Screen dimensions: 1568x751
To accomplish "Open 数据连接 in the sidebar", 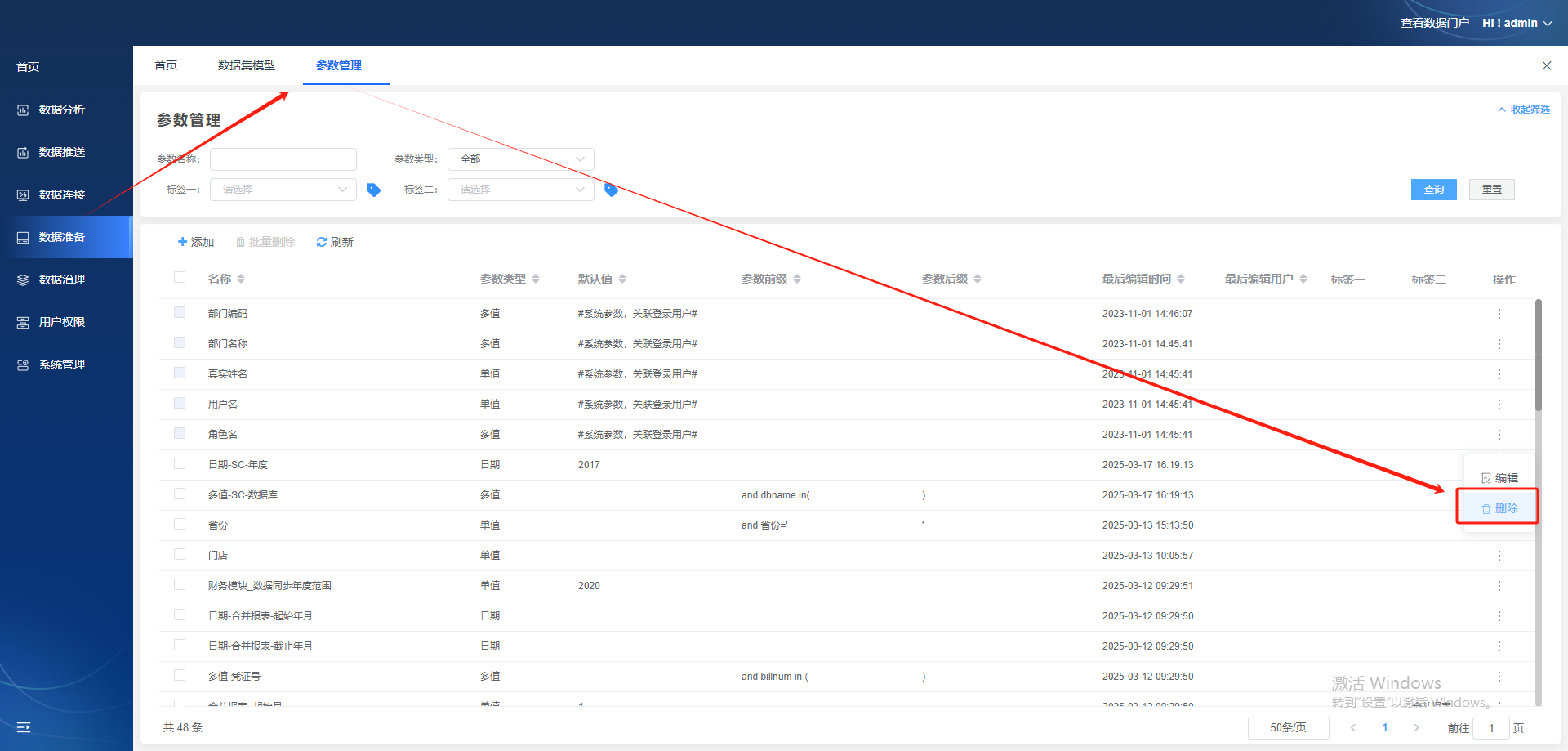I will tap(62, 194).
